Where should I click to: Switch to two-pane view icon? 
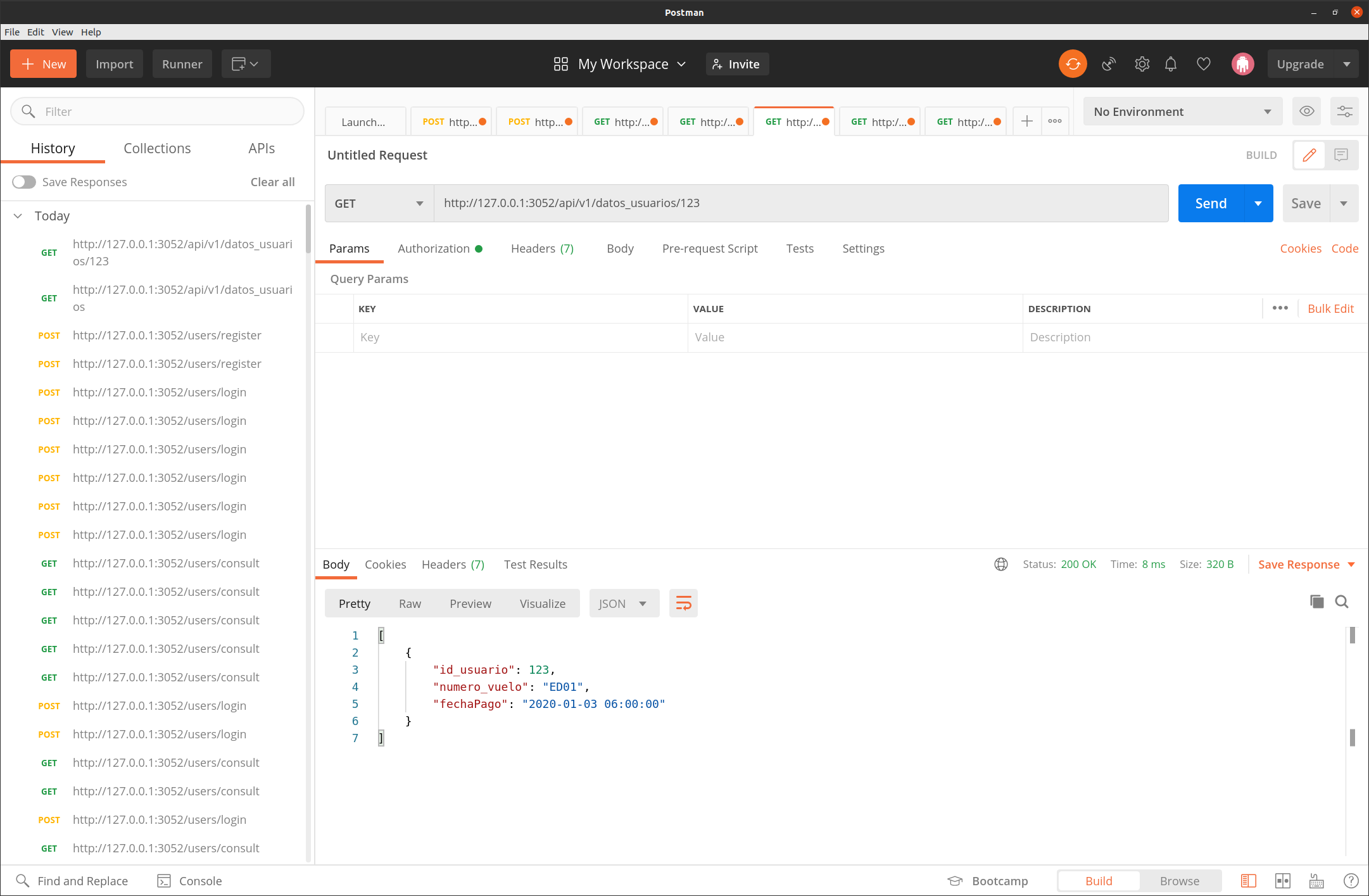tap(1283, 881)
